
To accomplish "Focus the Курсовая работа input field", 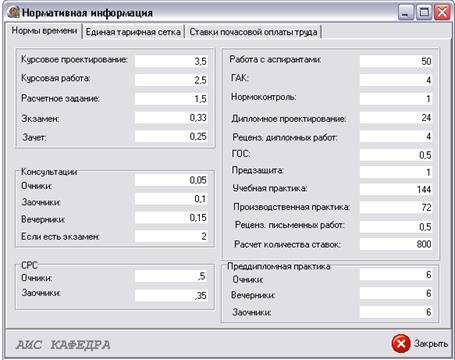I will coord(171,80).
